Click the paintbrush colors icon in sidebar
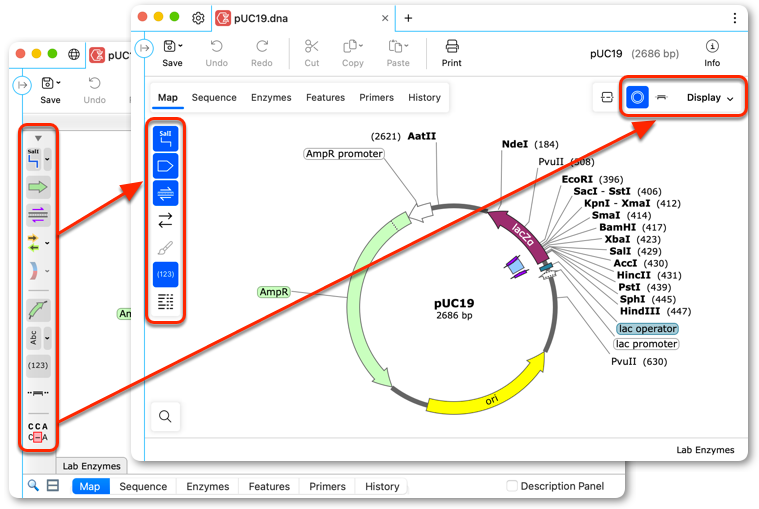Viewport: 759px width, 509px height. coord(166,248)
